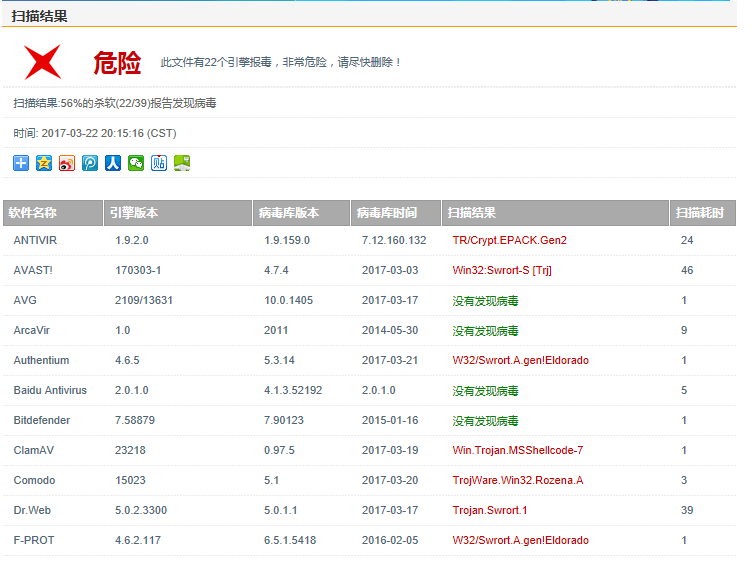Select the Comodo software name
The height and width of the screenshot is (561, 752).
point(34,480)
